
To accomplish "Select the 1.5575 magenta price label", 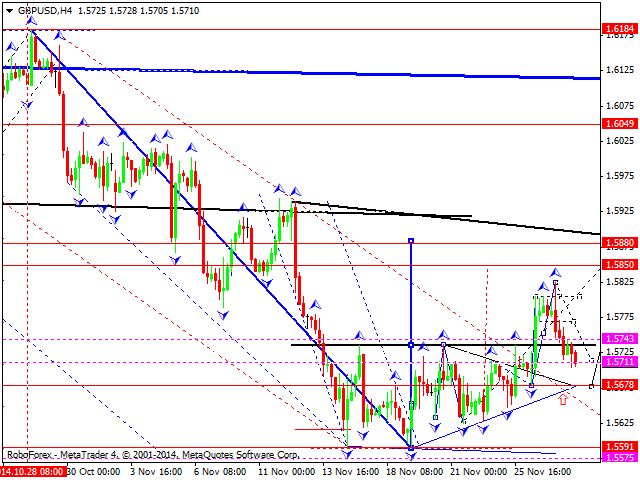I will pos(620,458).
